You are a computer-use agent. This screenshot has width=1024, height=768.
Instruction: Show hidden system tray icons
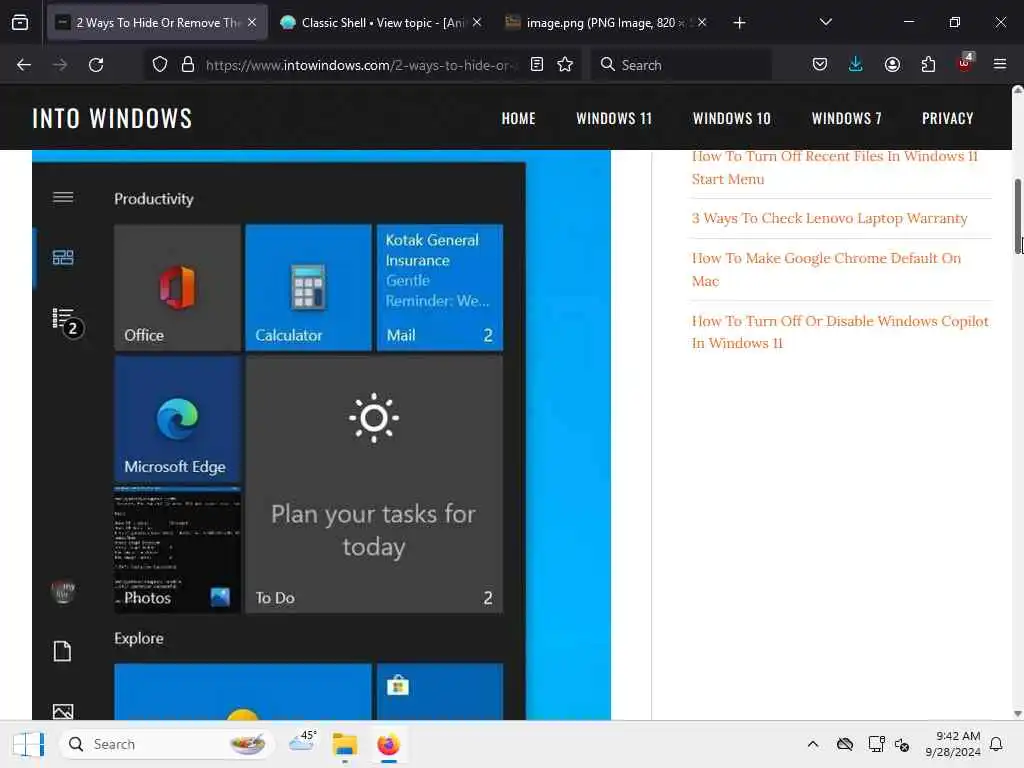(x=812, y=744)
